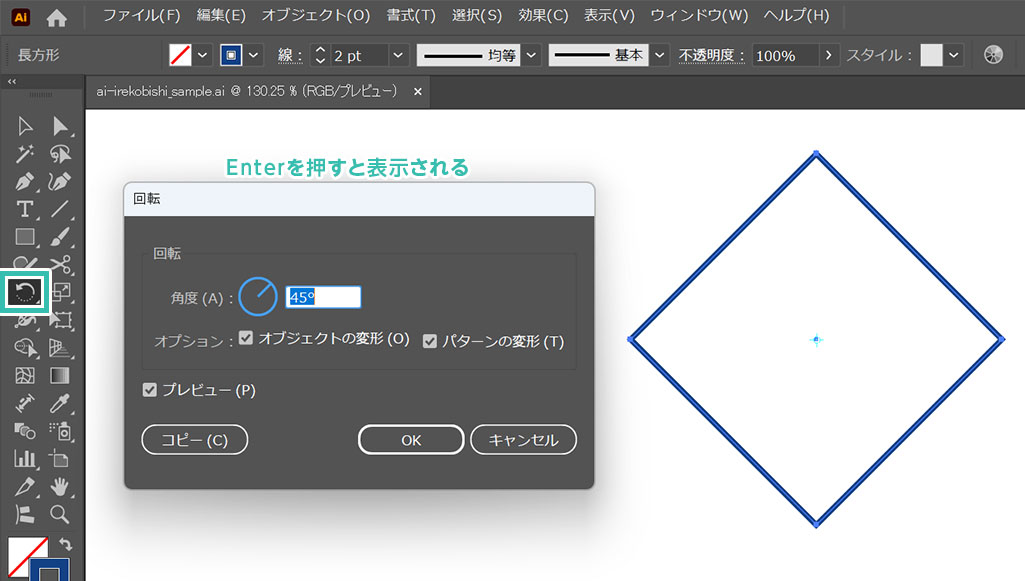Click the fill color swatch in control bar
This screenshot has width=1025, height=581.
[179, 56]
